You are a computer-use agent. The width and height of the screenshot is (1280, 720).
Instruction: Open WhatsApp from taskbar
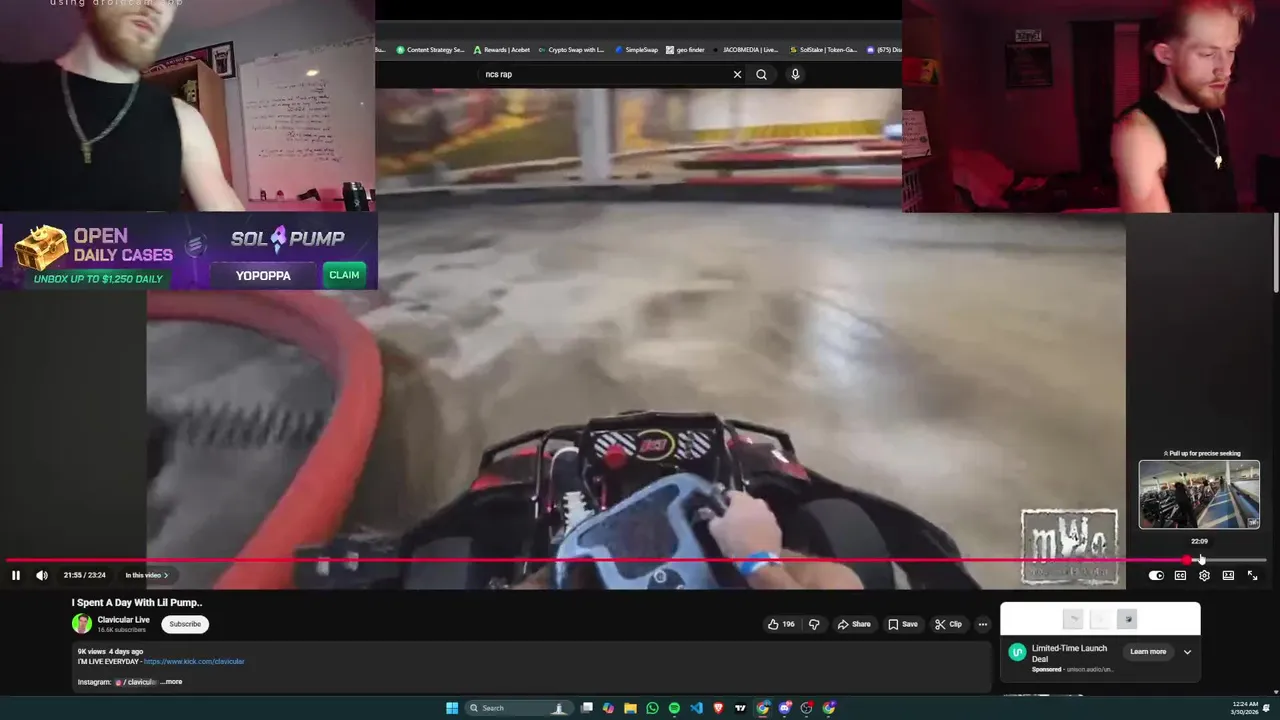point(652,708)
